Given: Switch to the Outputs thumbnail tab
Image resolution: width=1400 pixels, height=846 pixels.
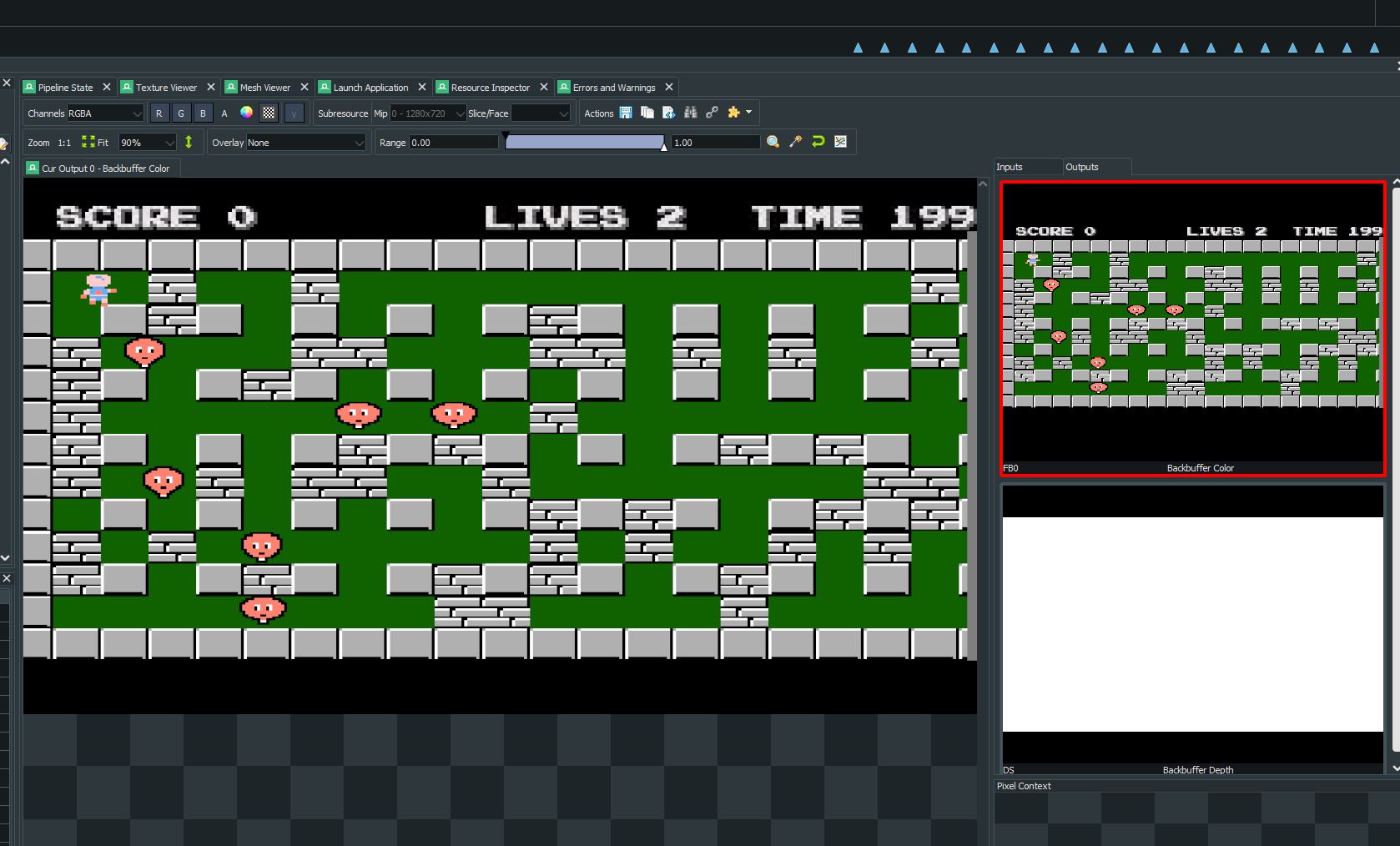Looking at the screenshot, I should [1097, 167].
